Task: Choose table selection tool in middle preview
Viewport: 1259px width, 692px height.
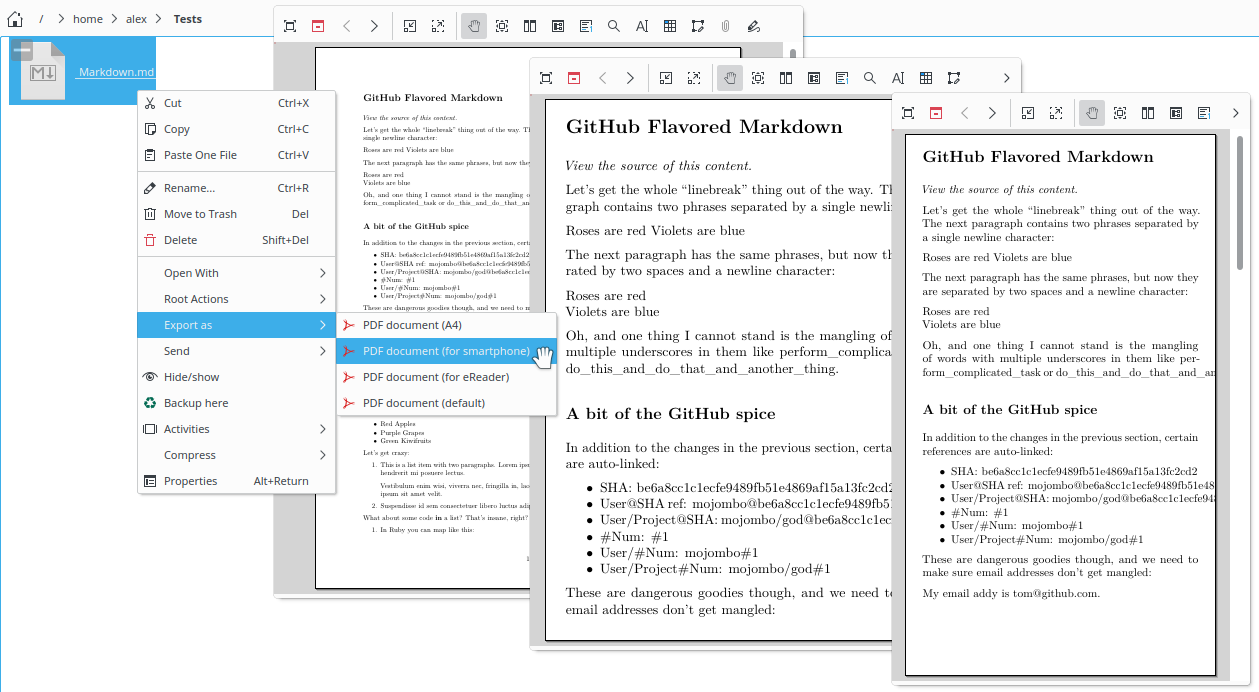Action: pos(926,78)
